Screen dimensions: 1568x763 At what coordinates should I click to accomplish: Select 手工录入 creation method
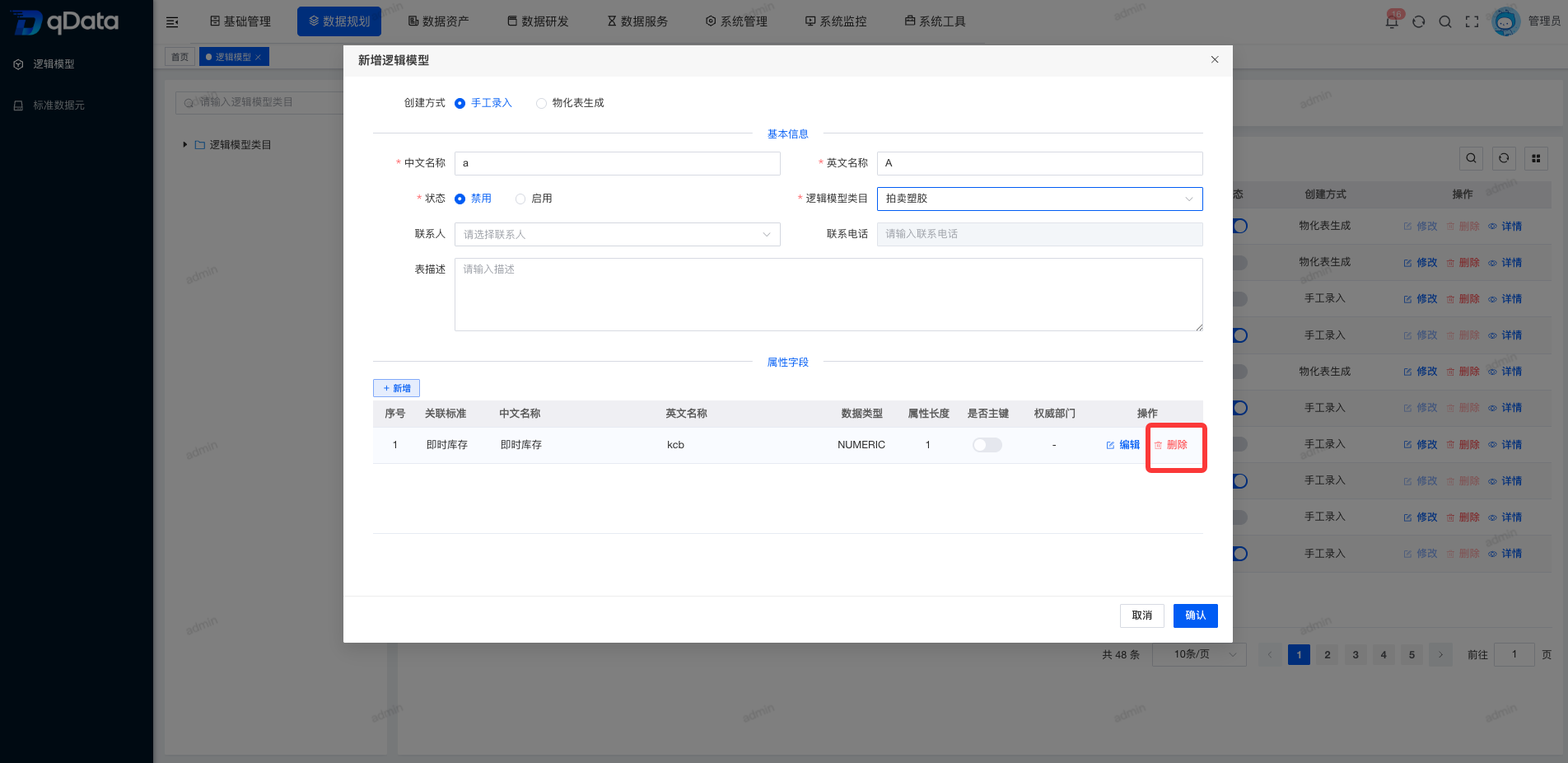coord(483,103)
